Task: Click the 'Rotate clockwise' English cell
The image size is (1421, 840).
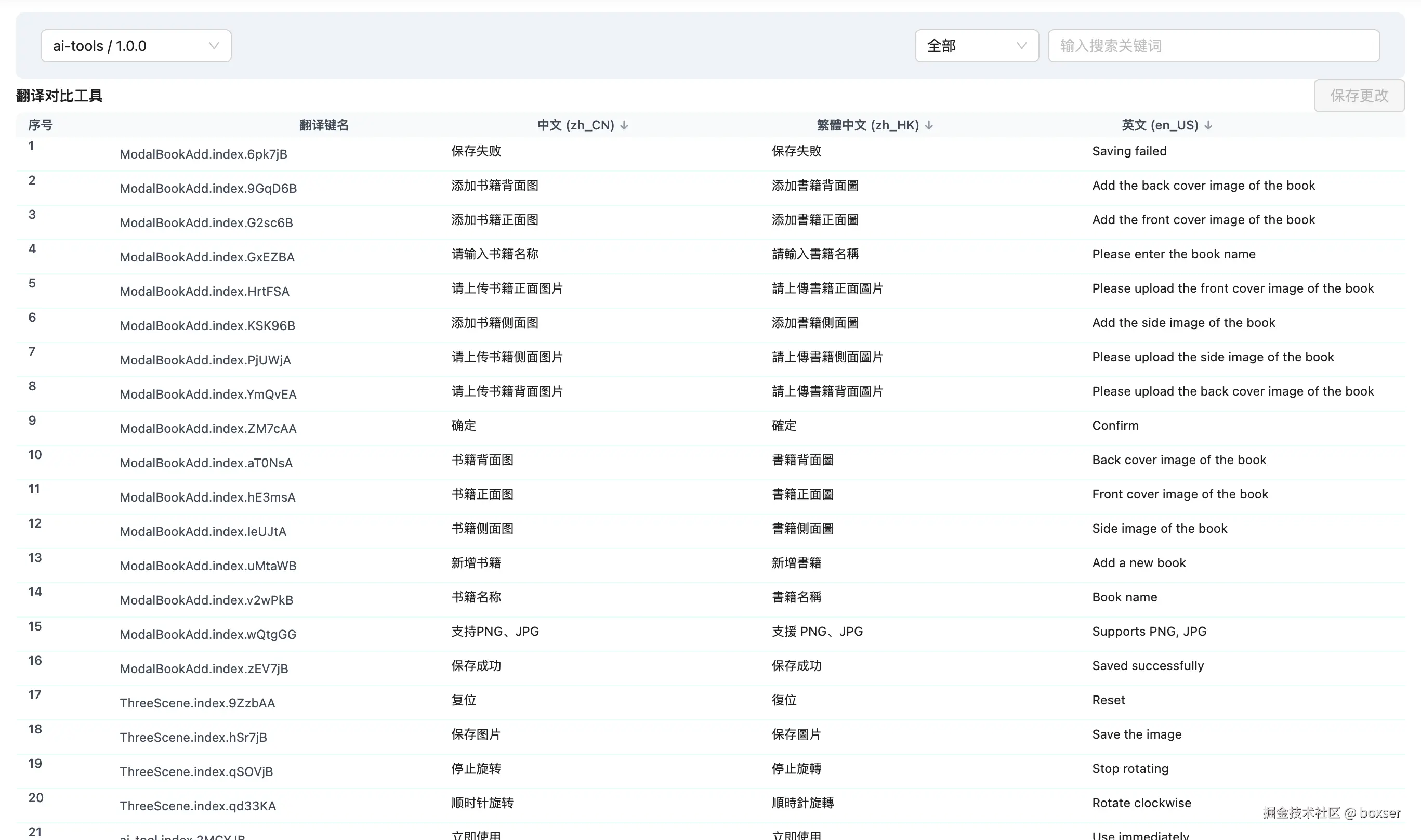Action: tap(1141, 803)
